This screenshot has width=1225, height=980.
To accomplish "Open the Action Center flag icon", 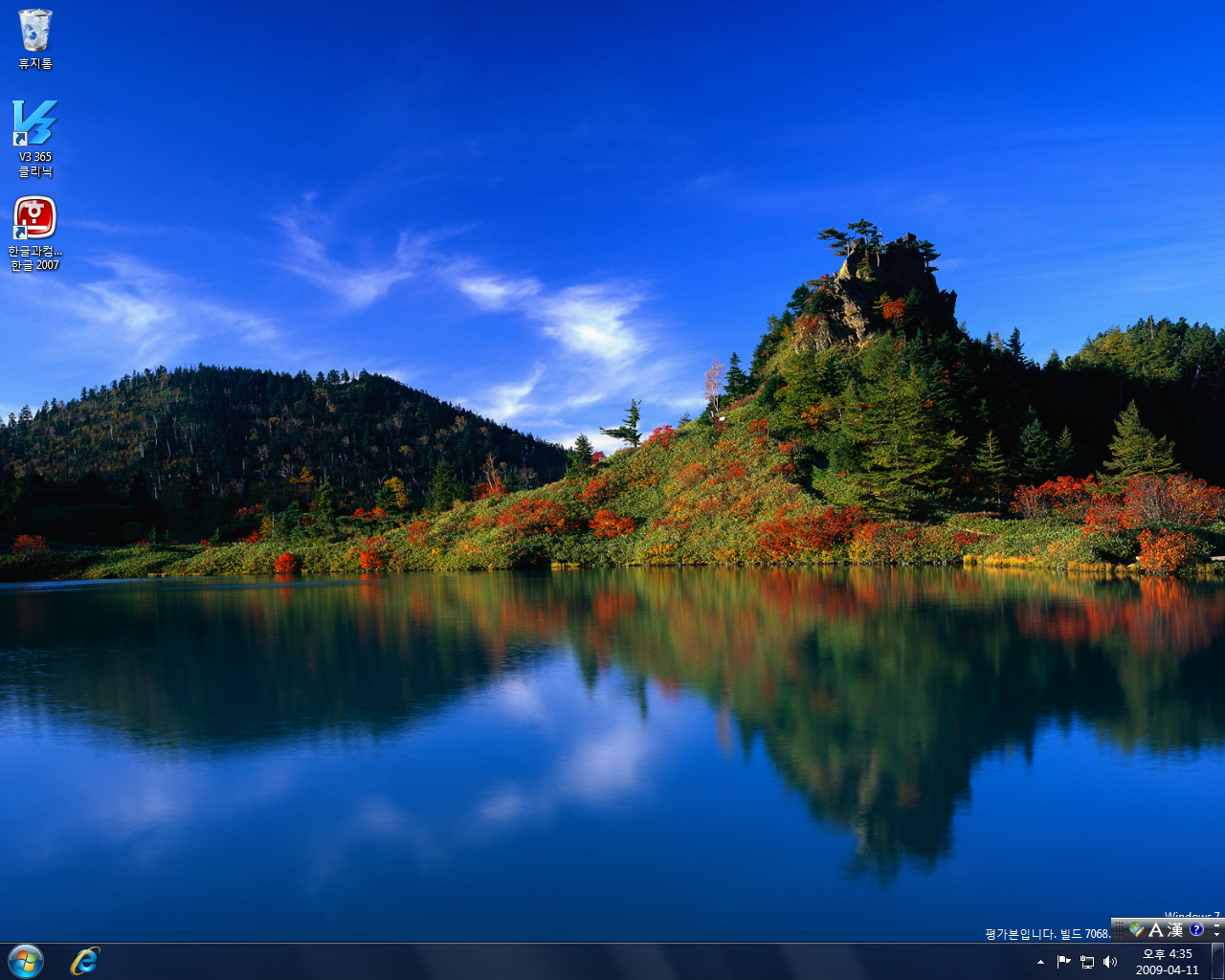I will (1063, 962).
